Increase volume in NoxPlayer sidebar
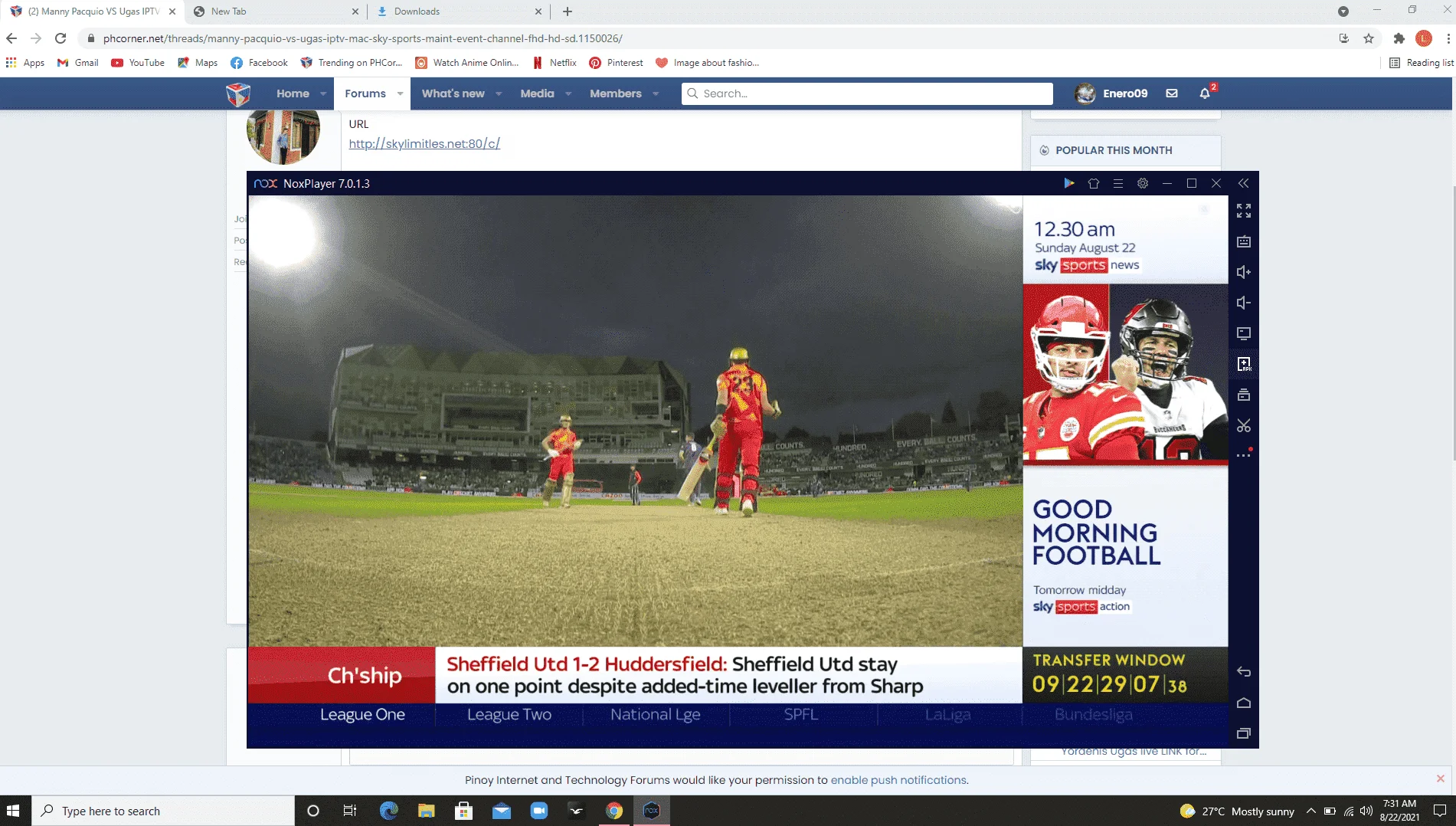Viewport: 1456px width, 826px height. coord(1244,272)
